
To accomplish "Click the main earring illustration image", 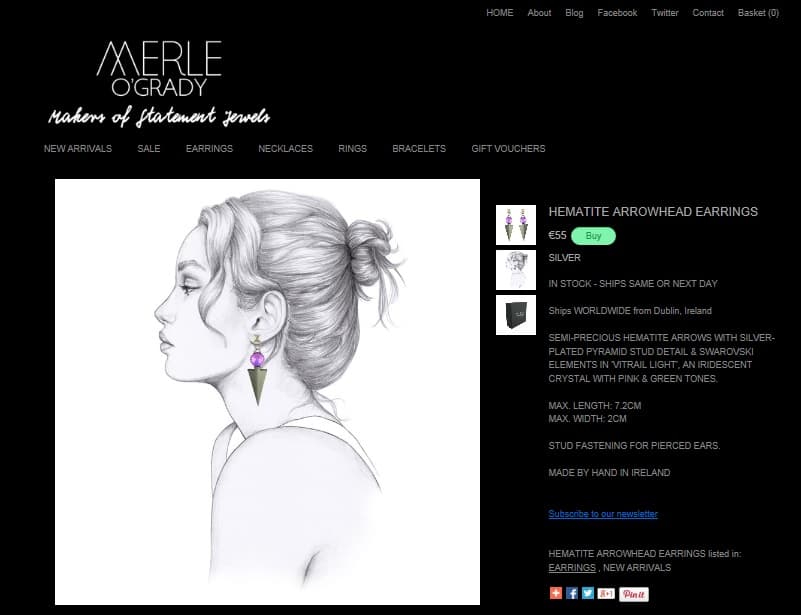I will click(267, 392).
